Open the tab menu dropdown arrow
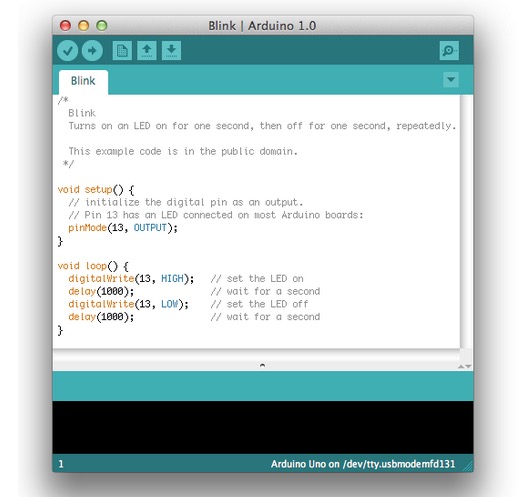522x497 pixels. 451,80
